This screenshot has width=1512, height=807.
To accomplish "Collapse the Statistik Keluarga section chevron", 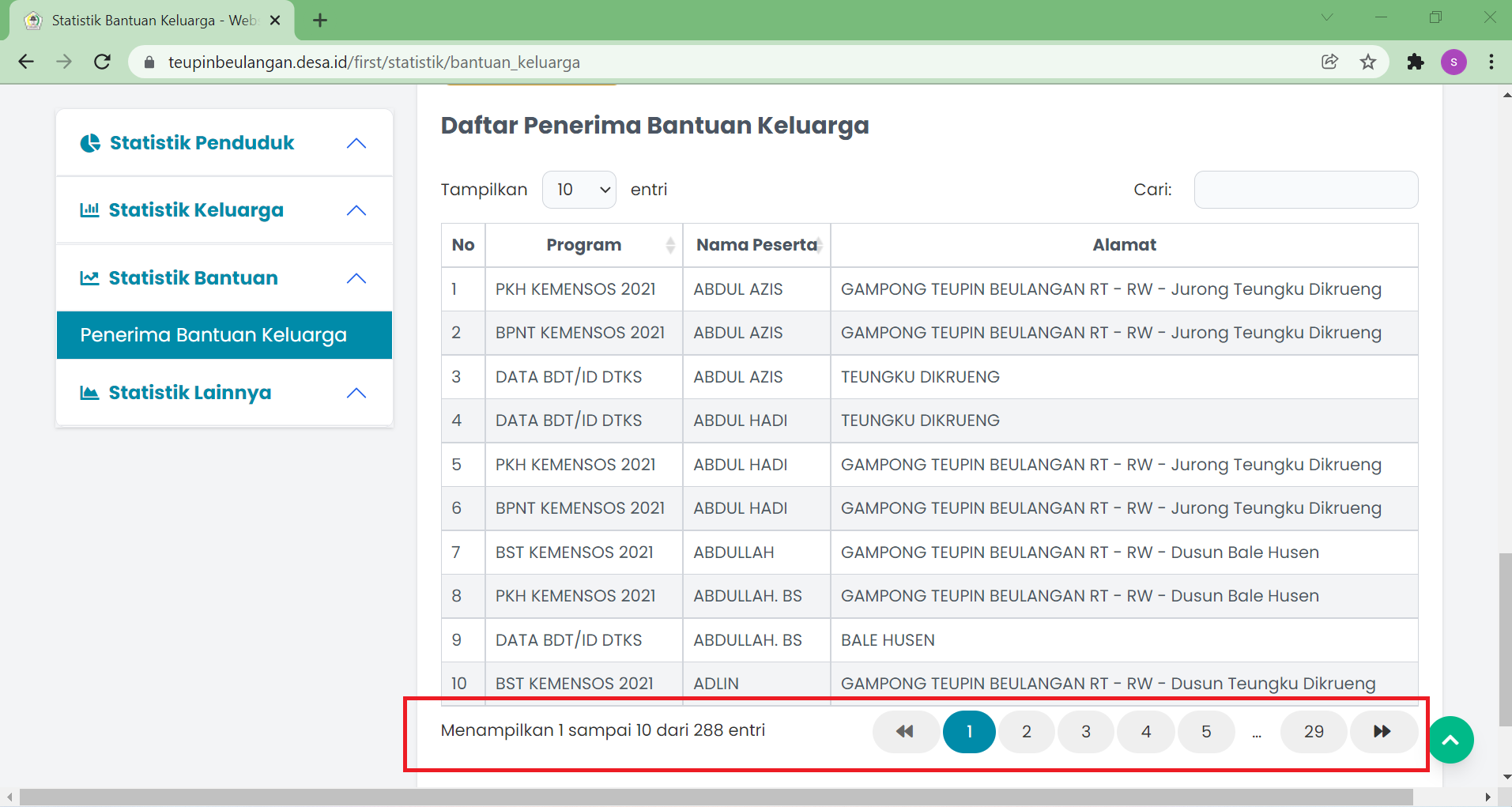I will [356, 210].
